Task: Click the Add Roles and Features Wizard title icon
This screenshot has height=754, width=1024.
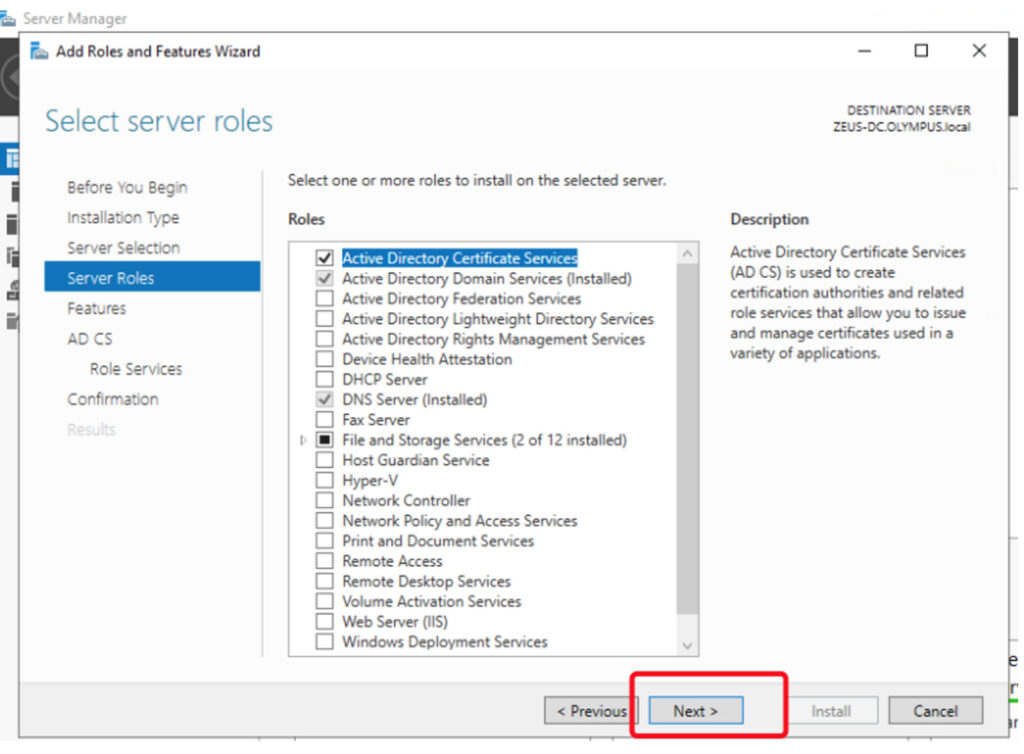Action: (x=39, y=51)
